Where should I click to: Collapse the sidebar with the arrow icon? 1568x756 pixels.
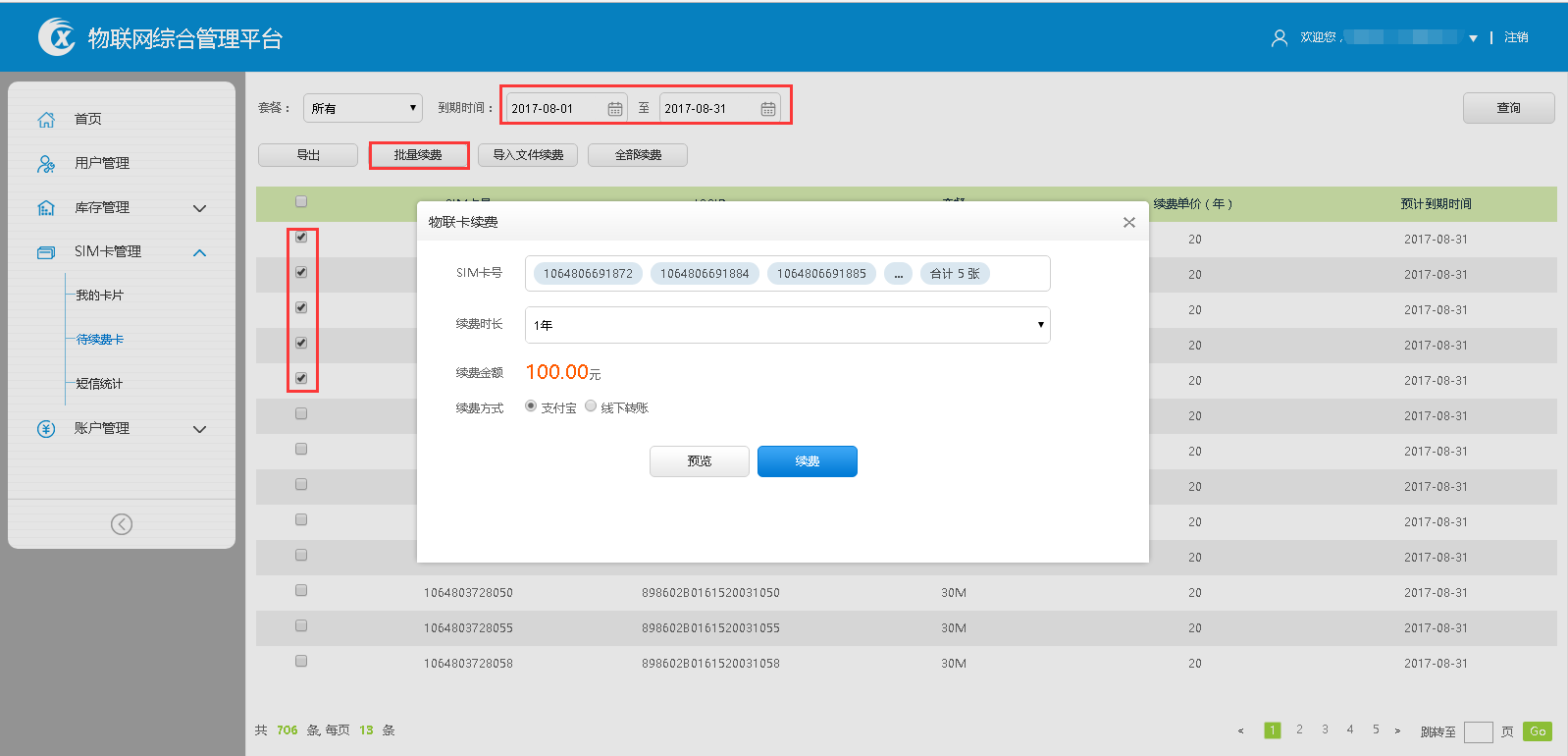(x=122, y=524)
